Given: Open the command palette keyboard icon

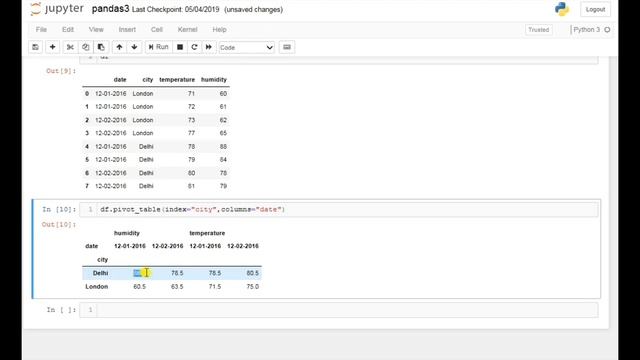Looking at the screenshot, I should click(x=287, y=47).
